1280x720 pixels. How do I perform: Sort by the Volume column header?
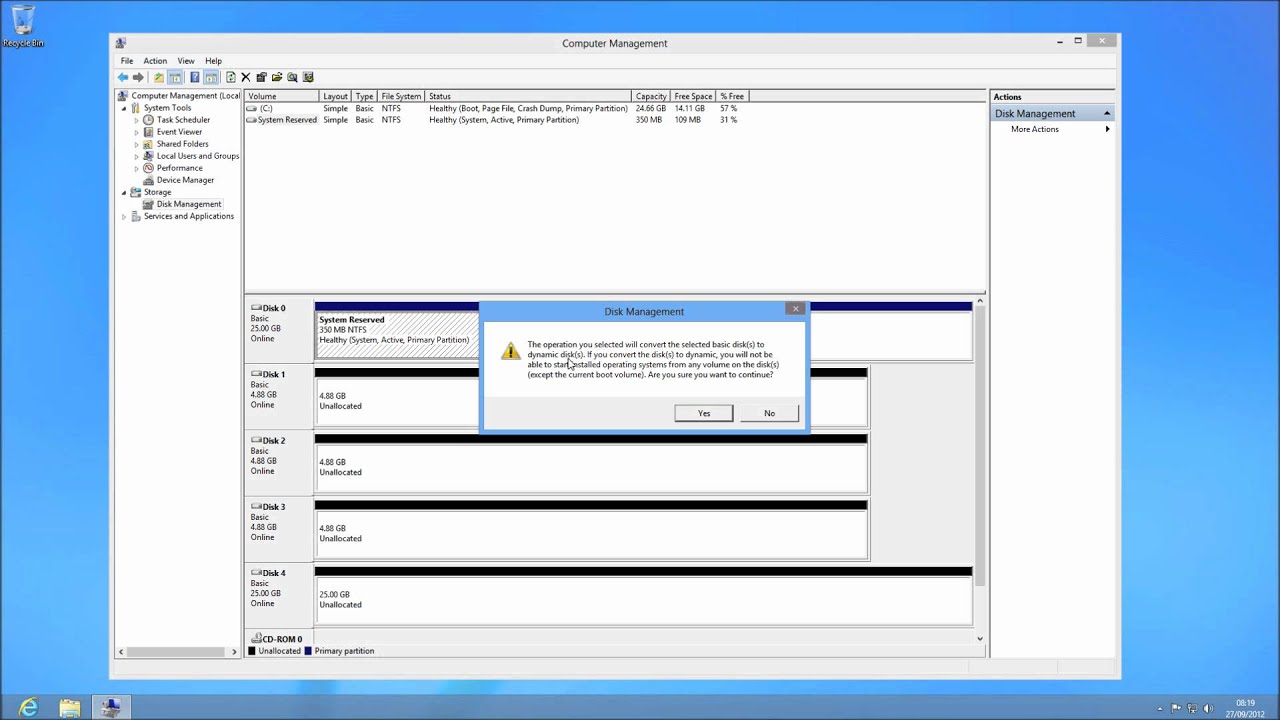coord(282,96)
